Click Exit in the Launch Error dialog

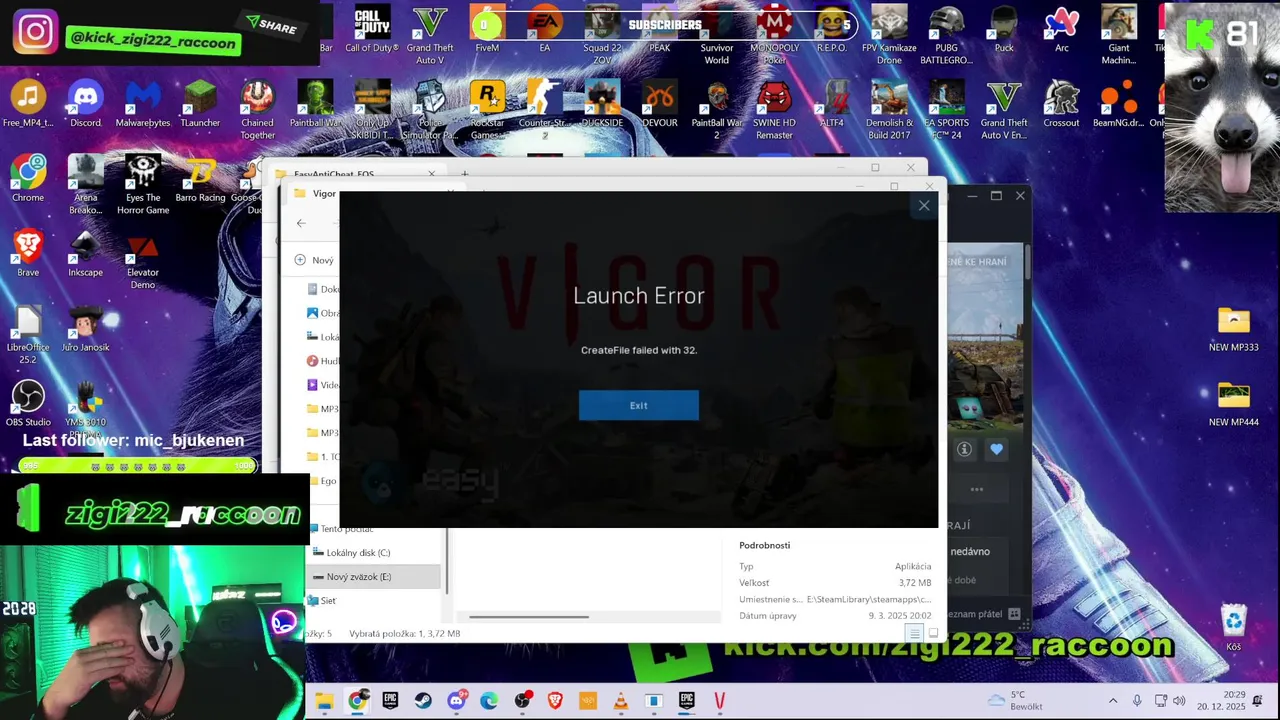tap(638, 405)
